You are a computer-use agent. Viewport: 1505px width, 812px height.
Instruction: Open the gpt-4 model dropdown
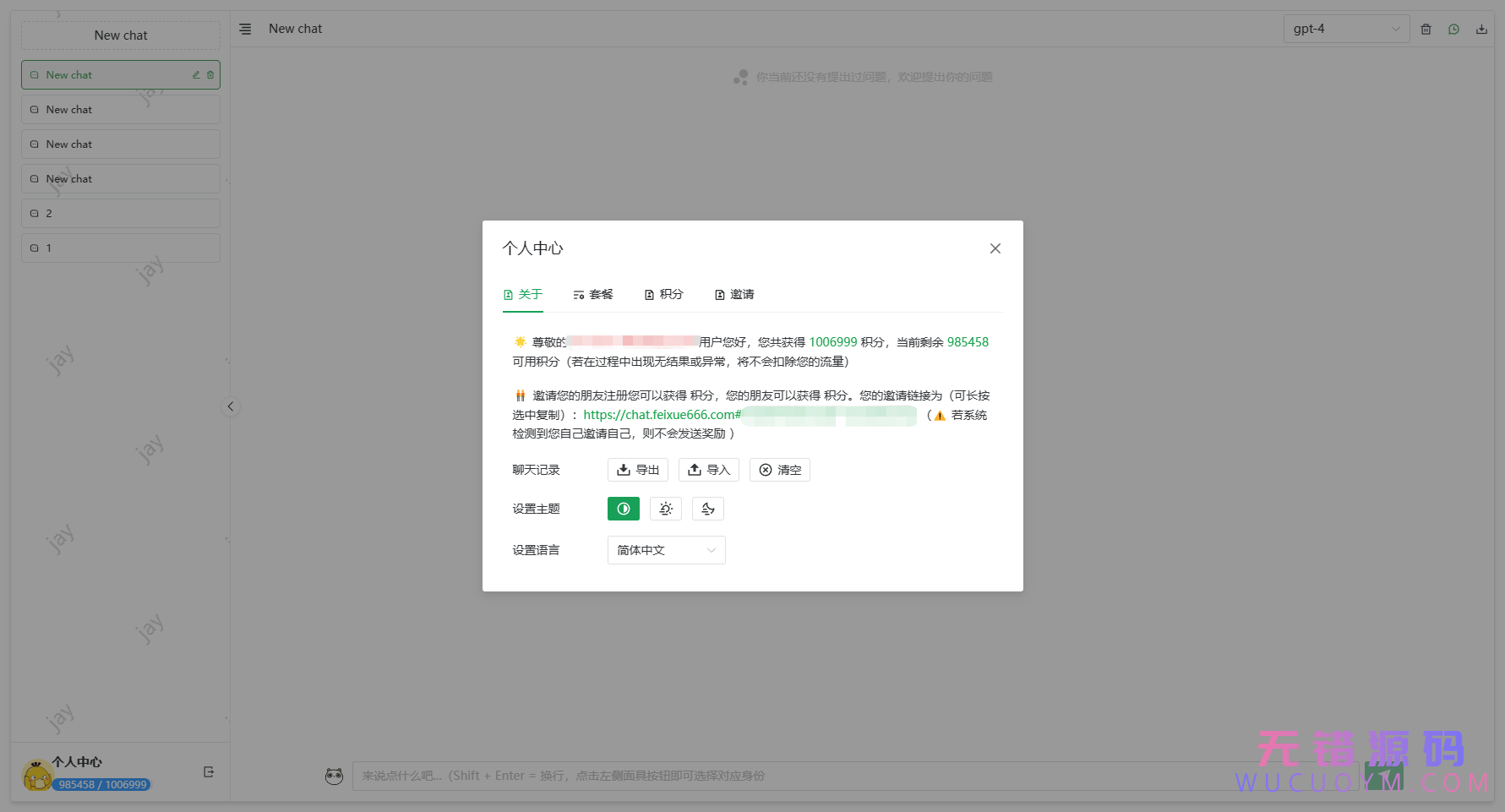click(x=1346, y=28)
